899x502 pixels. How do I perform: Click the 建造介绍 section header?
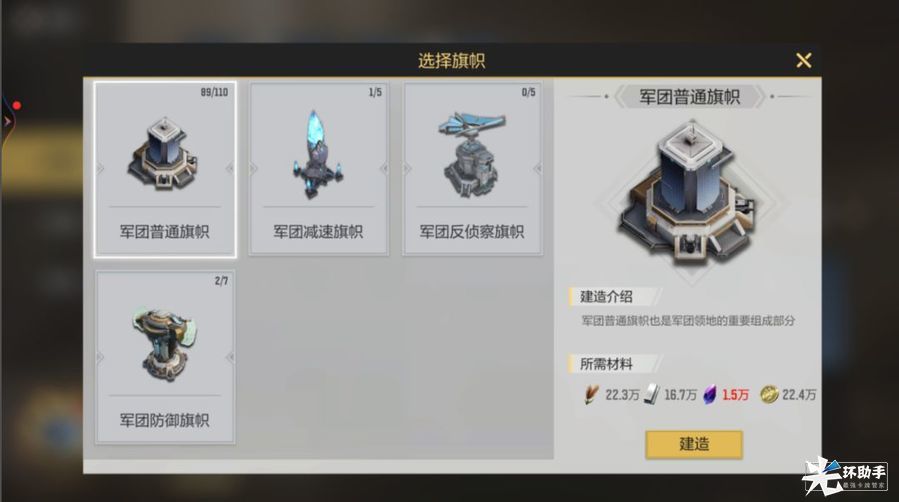pos(607,297)
